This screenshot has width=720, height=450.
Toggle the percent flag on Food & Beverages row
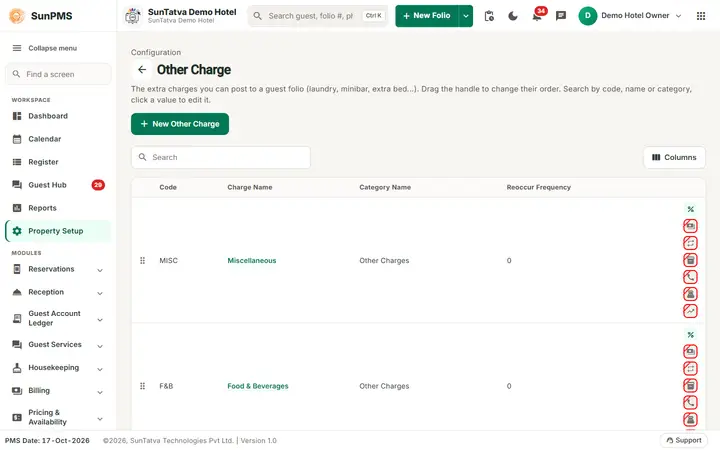690,335
